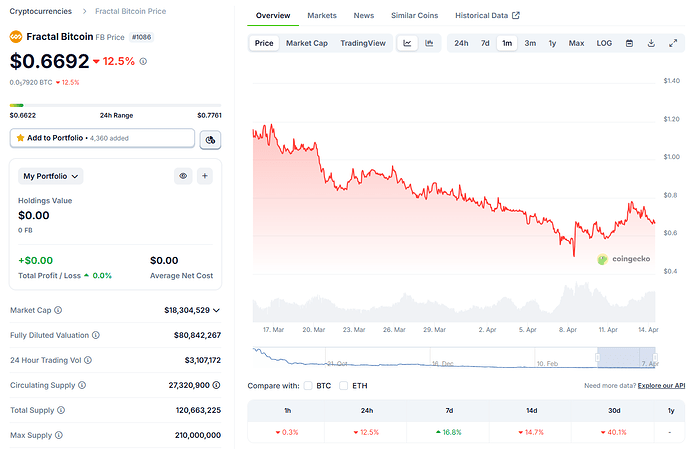Click the 7d 16.8% change cell
This screenshot has height=449, width=690.
[449, 432]
